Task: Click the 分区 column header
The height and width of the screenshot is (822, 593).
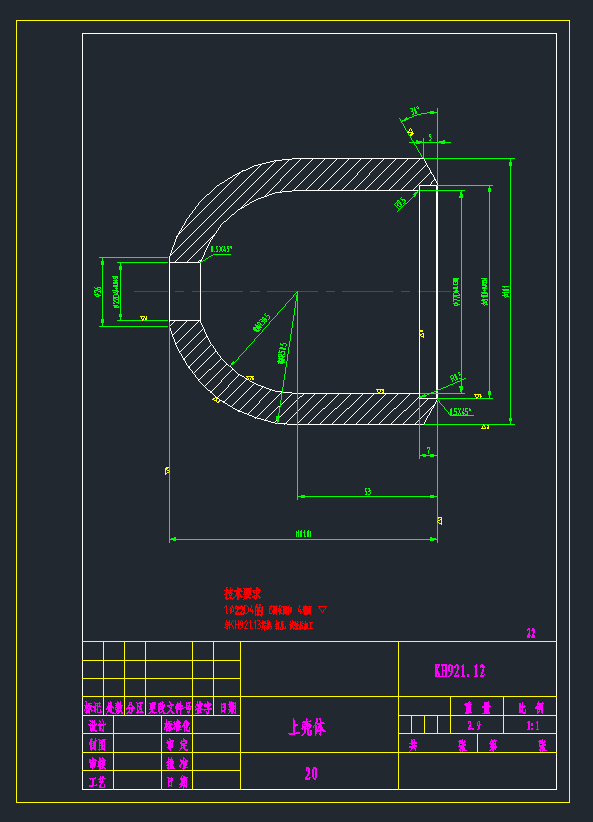Action: pyautogui.click(x=135, y=708)
